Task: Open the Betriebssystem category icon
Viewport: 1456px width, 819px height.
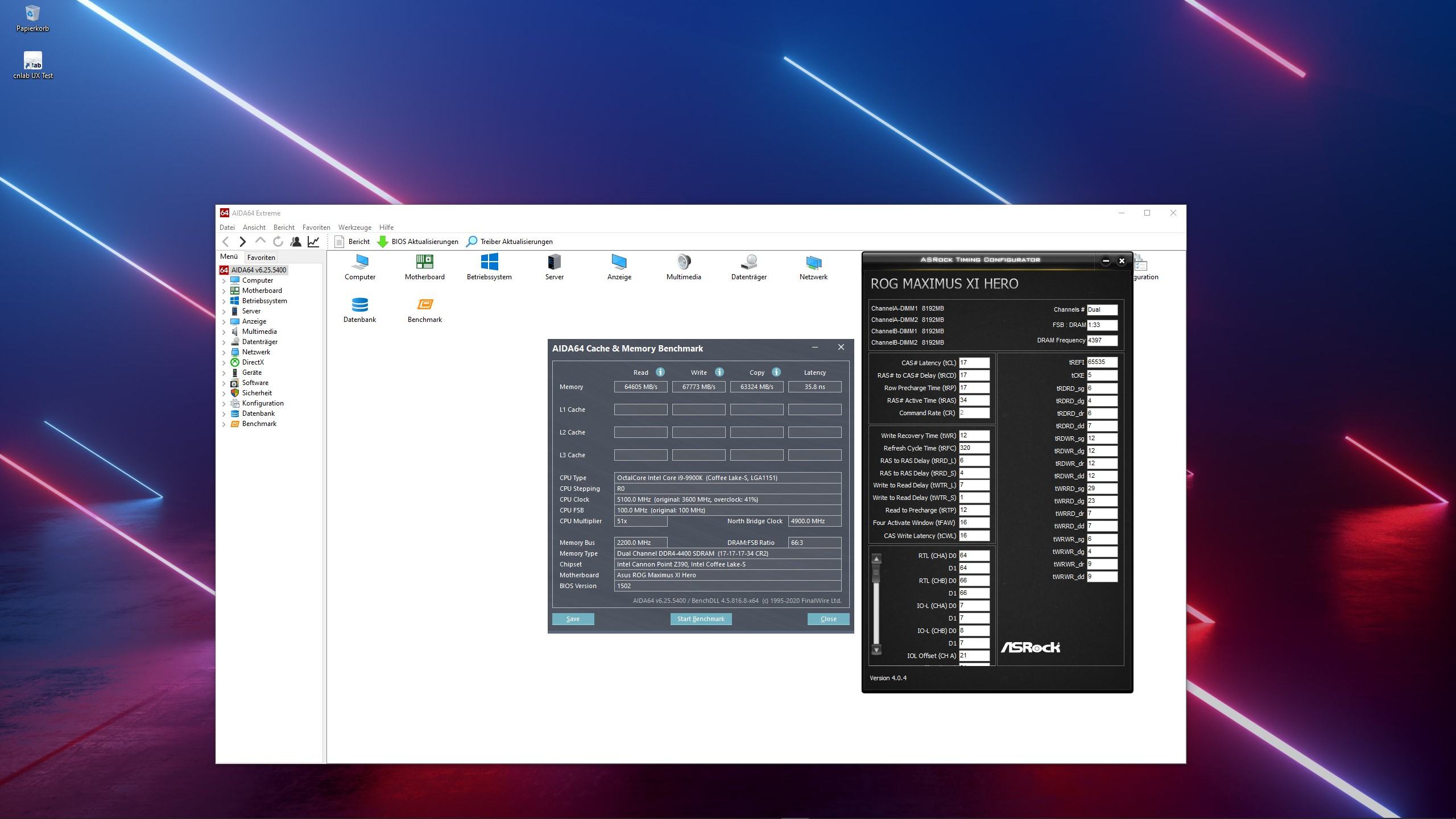Action: 489,267
